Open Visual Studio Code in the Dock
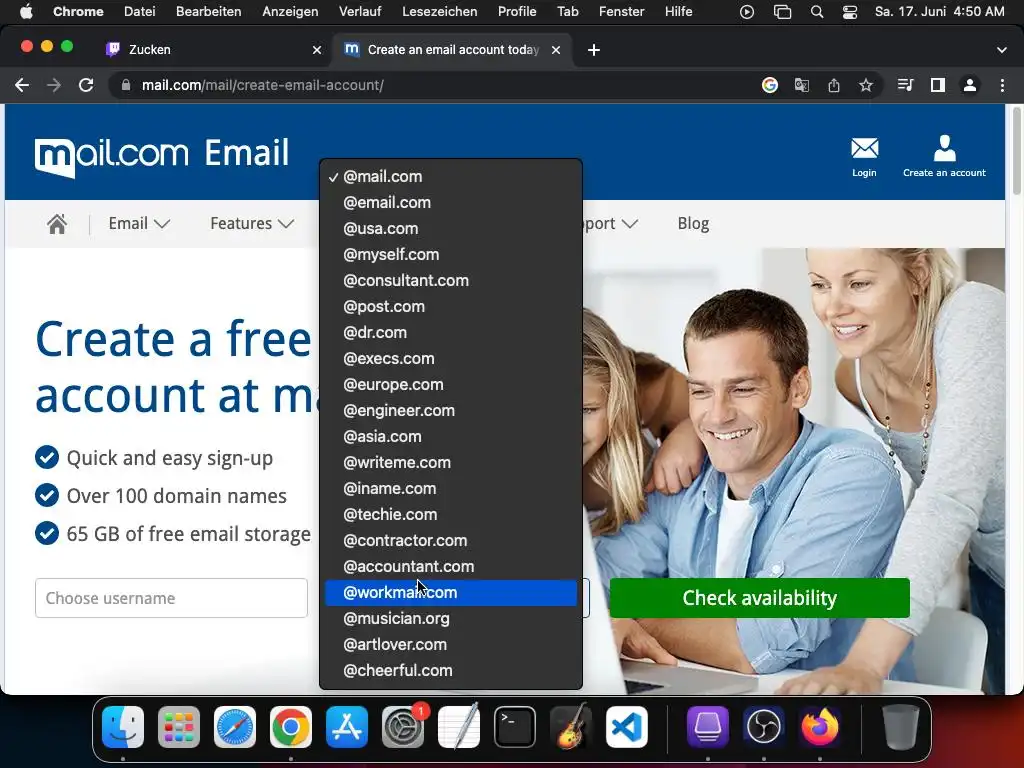The image size is (1024, 768). (626, 727)
